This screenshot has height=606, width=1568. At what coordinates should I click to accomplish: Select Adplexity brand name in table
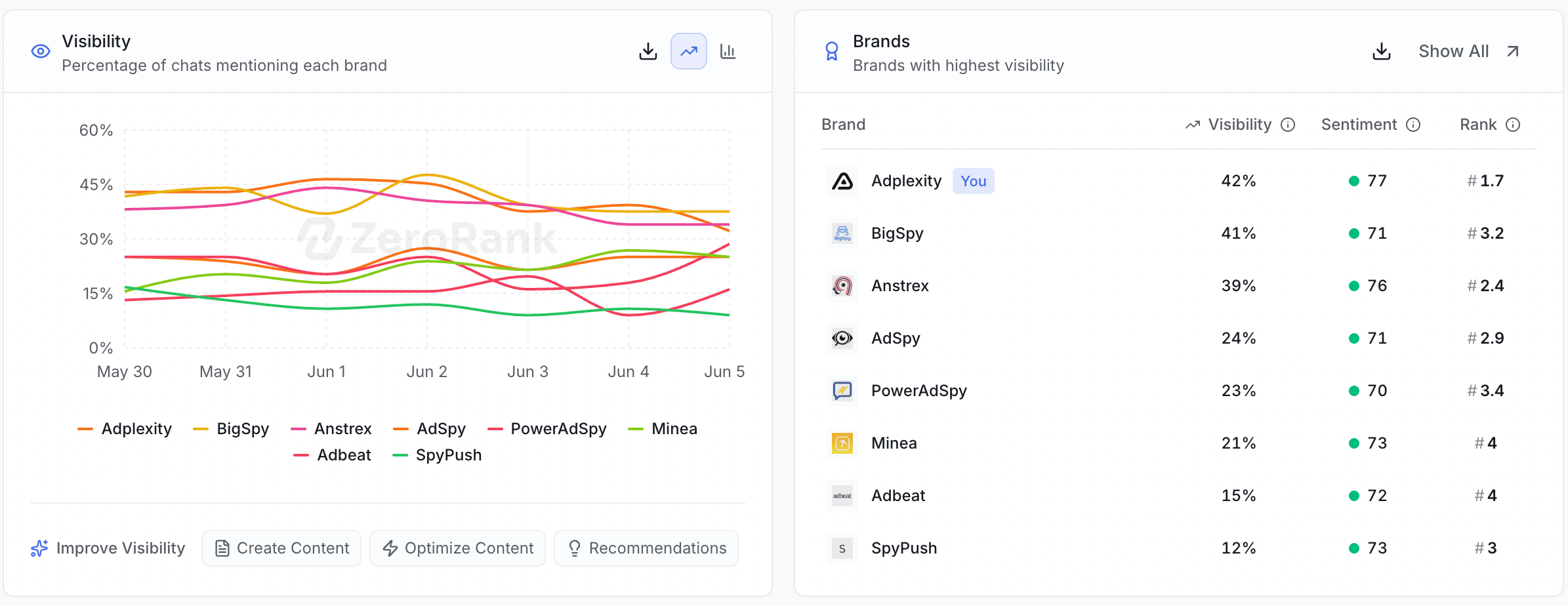(x=906, y=181)
